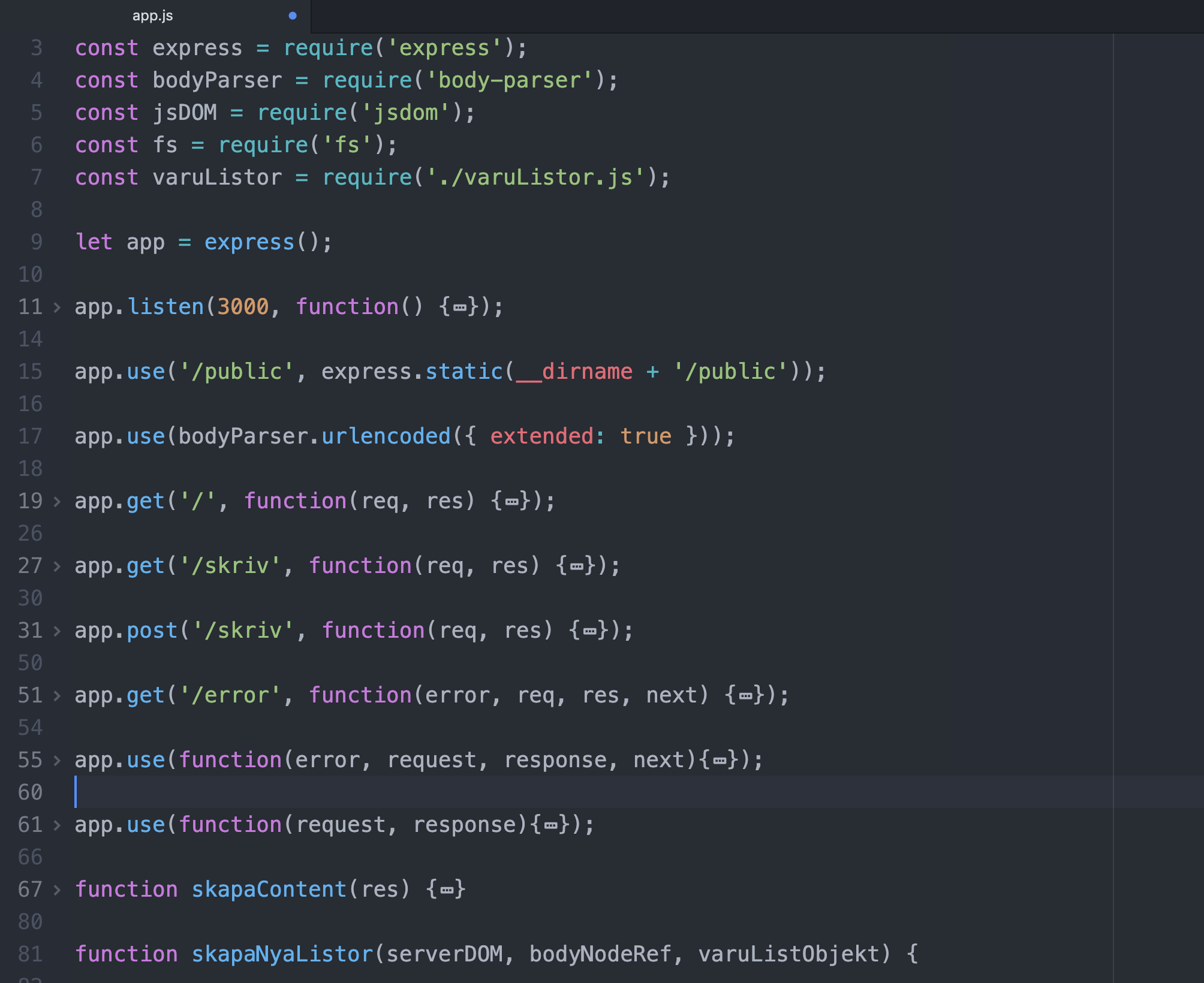
Task: Click modified dot indicator on app.js tab
Action: (x=293, y=16)
